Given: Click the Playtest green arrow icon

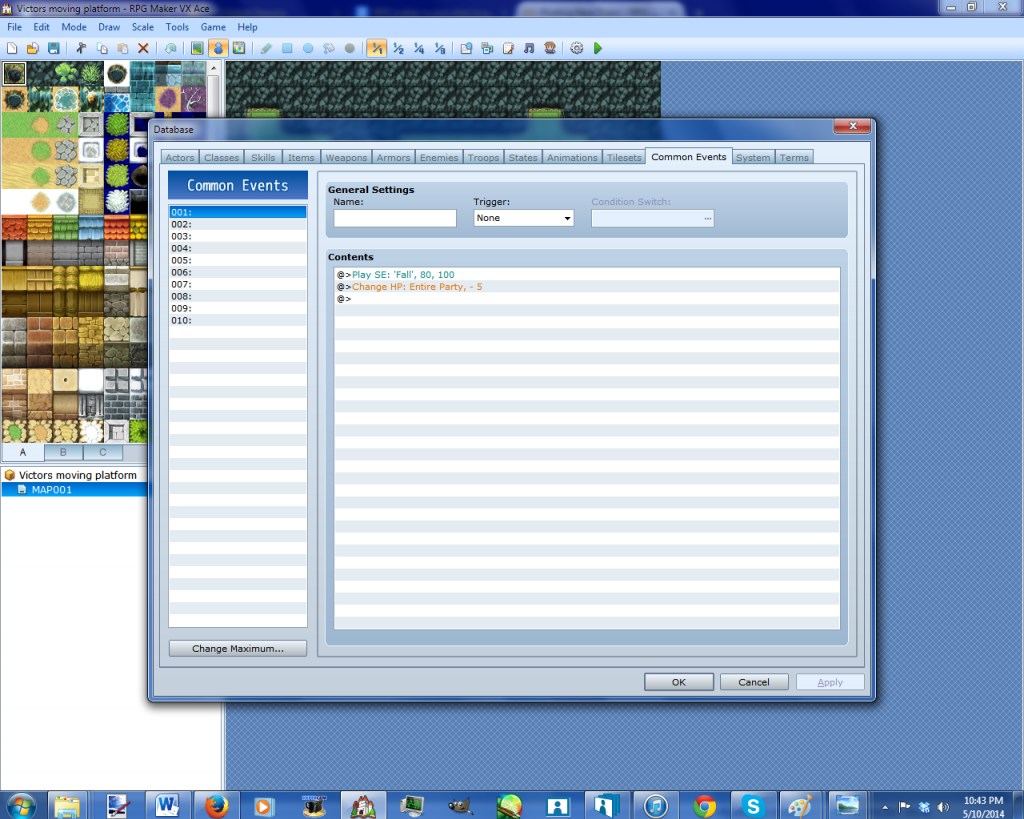Looking at the screenshot, I should point(598,48).
